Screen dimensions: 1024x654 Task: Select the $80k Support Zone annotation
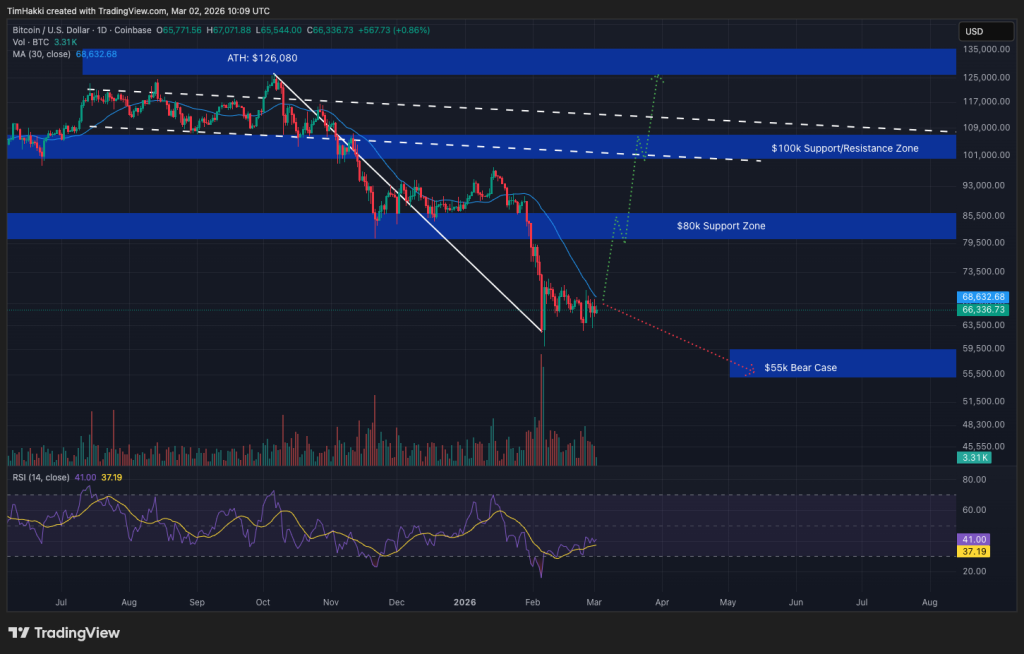coord(722,226)
